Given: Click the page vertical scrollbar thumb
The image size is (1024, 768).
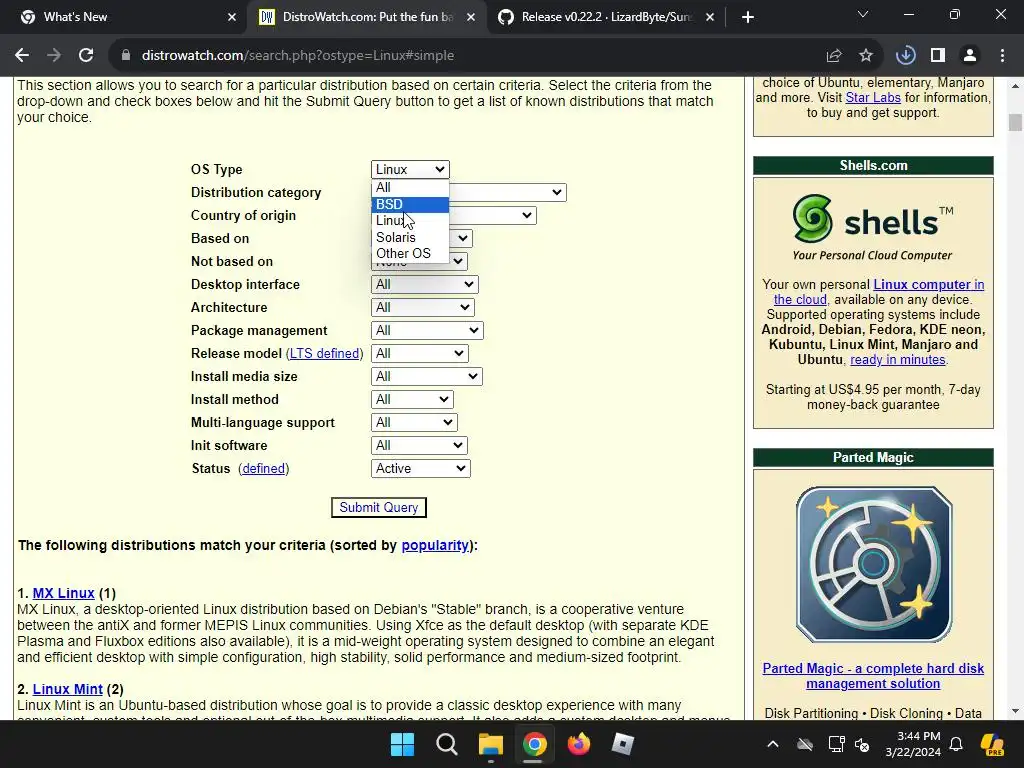Looking at the screenshot, I should [x=1015, y=122].
